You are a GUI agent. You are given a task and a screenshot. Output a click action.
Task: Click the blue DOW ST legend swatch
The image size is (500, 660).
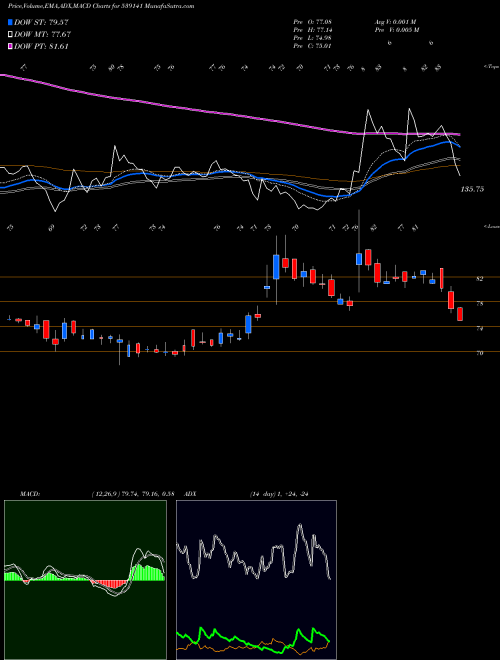click(x=10, y=22)
